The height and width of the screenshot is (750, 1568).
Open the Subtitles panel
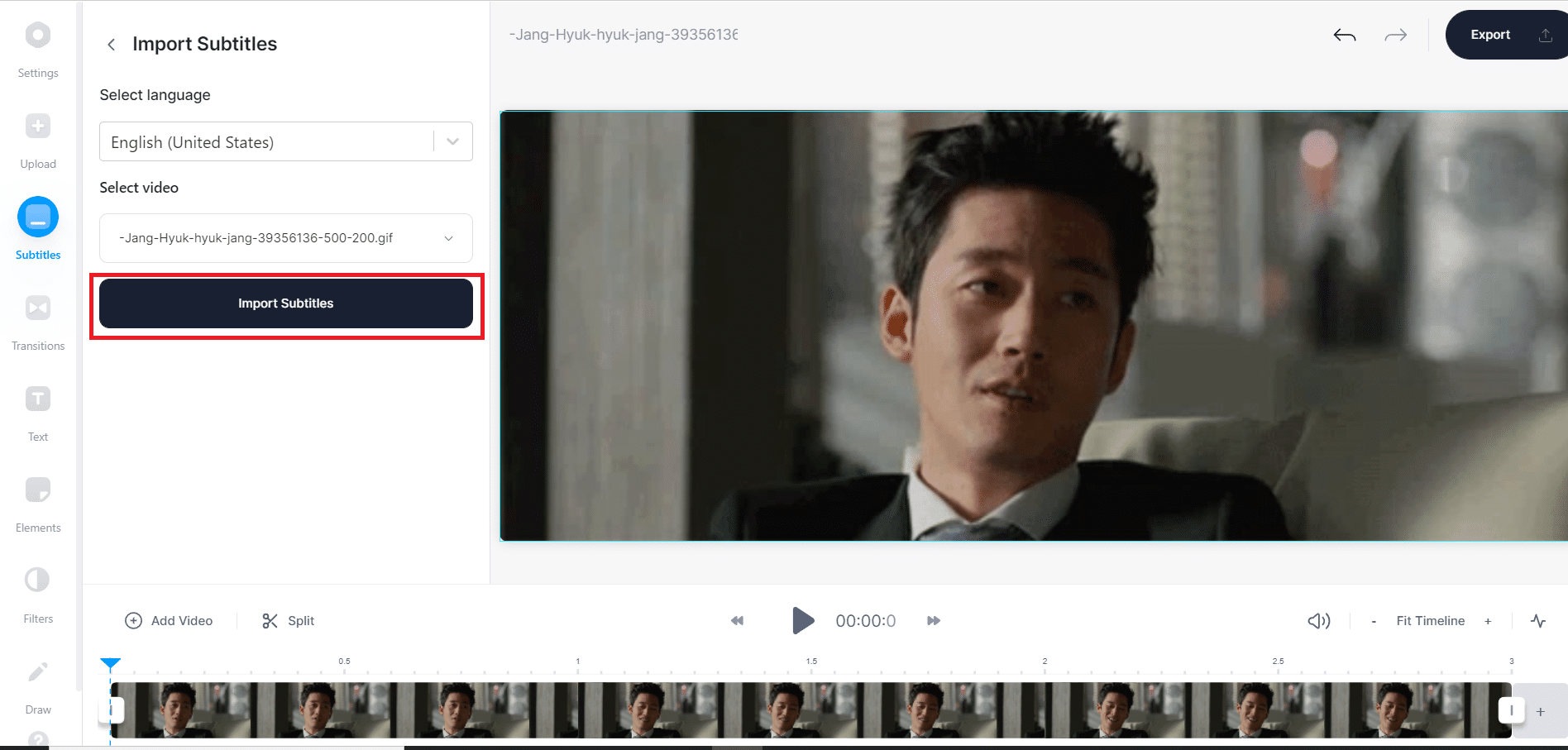point(37,226)
